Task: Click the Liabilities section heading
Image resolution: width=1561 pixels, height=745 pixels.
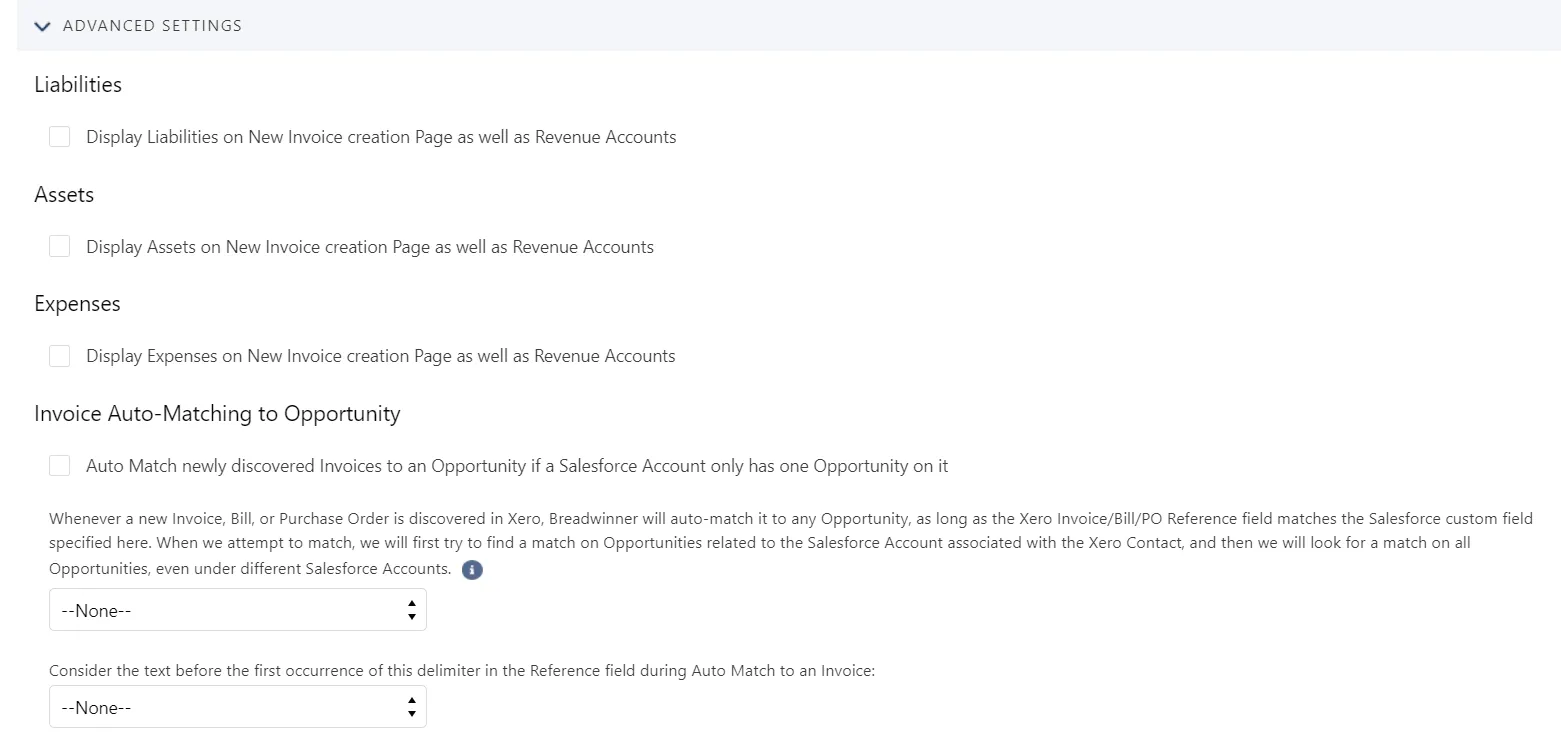Action: [78, 85]
